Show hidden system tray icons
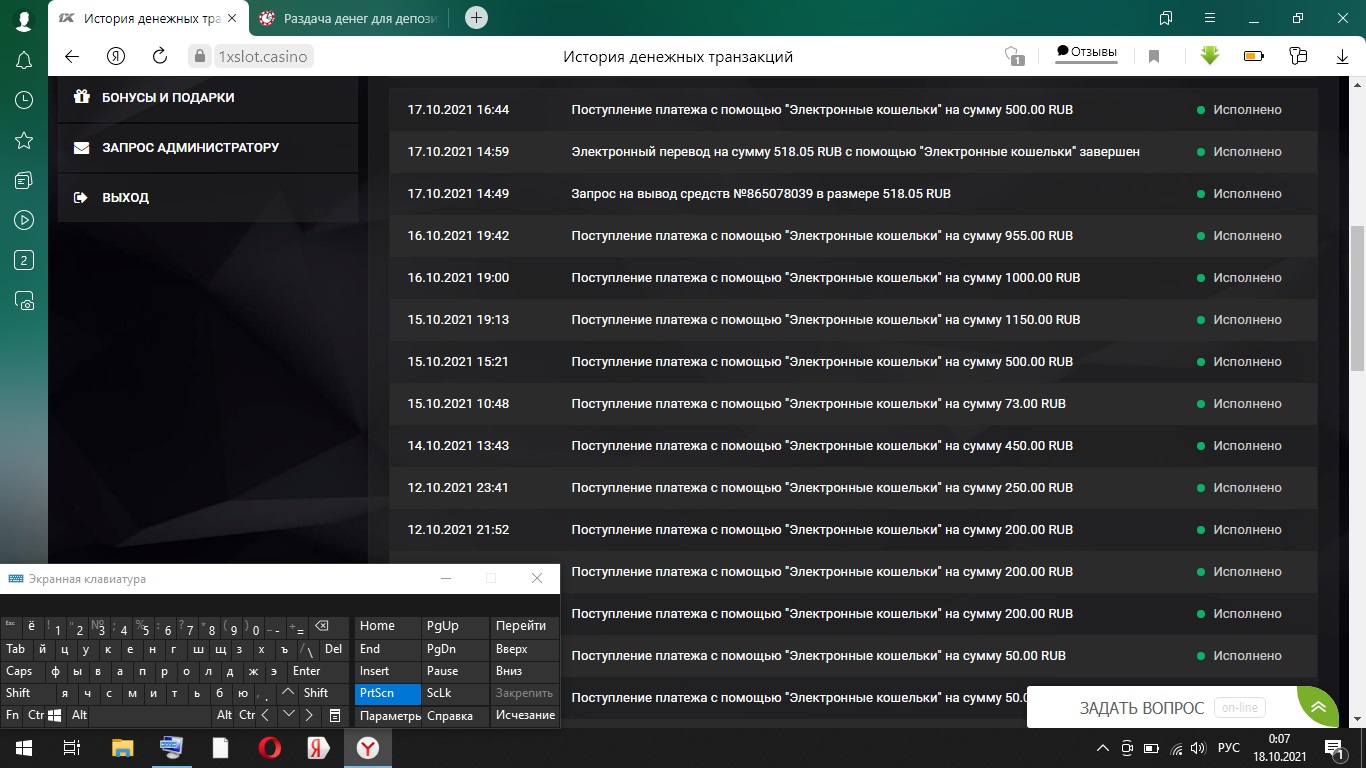1366x768 pixels. pyautogui.click(x=1103, y=748)
